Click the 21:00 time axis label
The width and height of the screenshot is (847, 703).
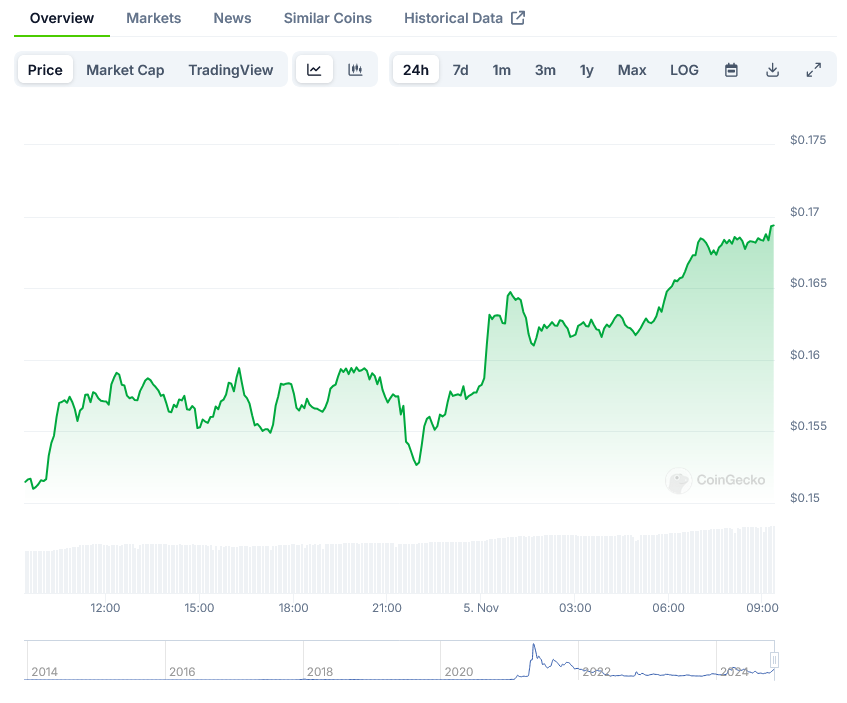coord(387,608)
